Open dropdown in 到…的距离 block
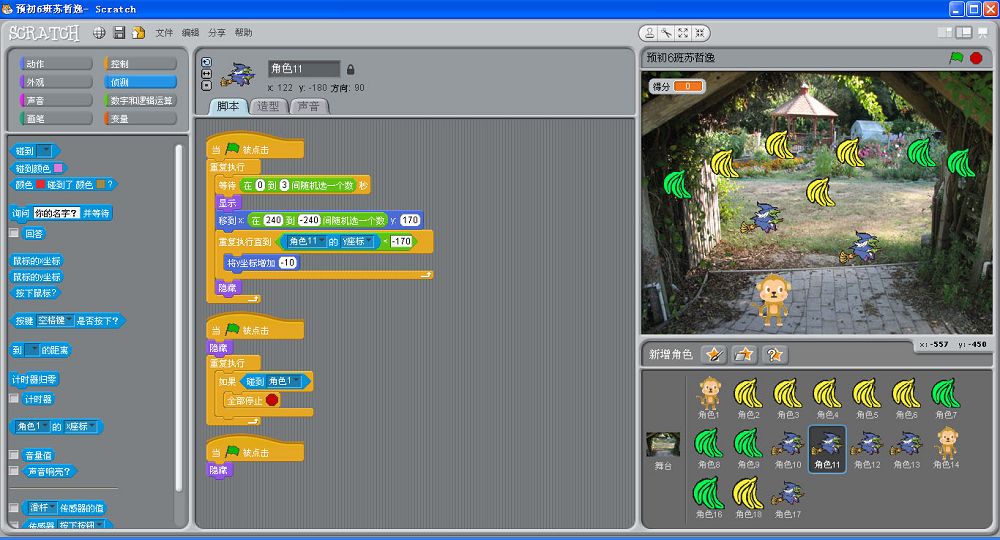 [x=32, y=350]
